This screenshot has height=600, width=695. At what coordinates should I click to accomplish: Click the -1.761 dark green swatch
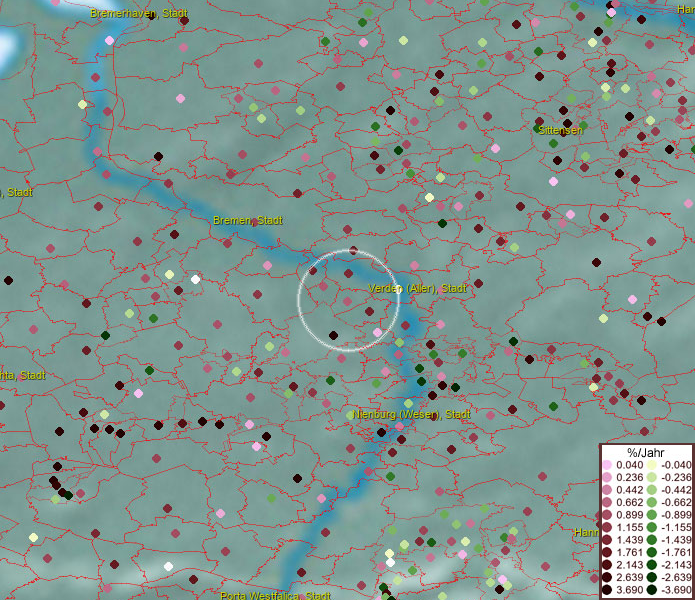pos(652,552)
